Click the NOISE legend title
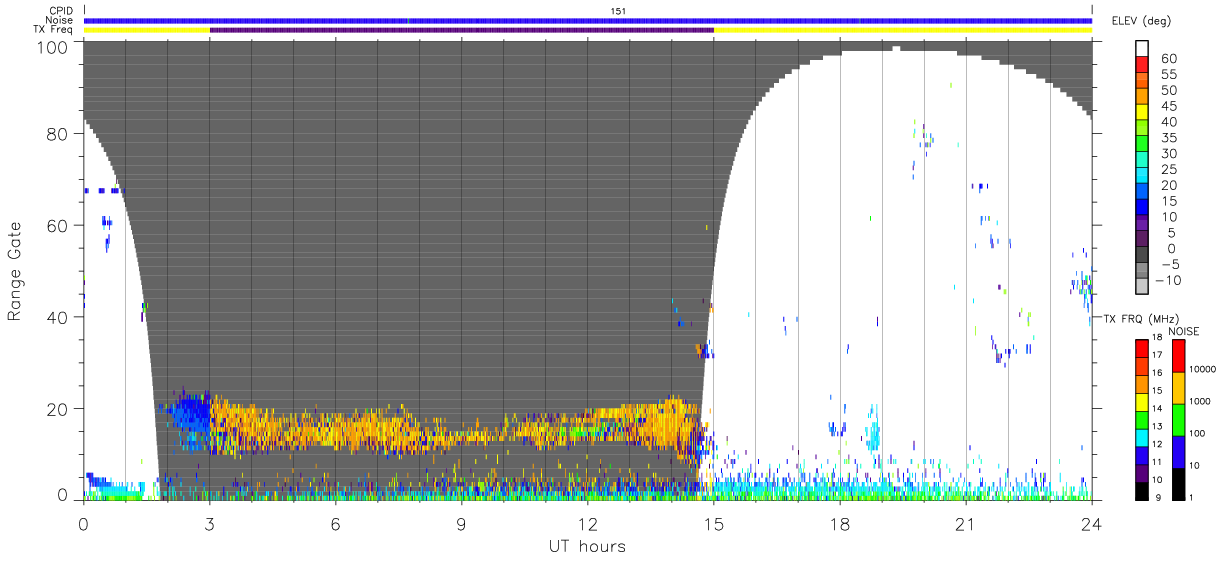 click(x=1186, y=330)
